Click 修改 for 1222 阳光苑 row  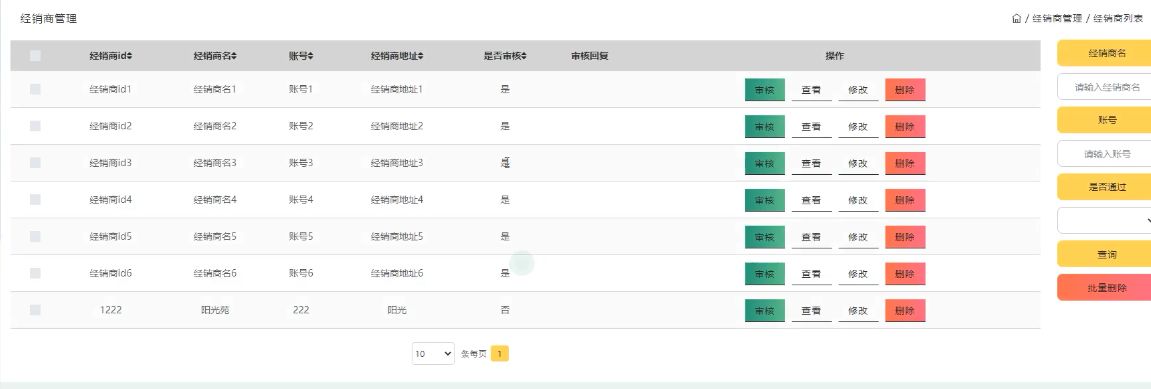coord(858,310)
